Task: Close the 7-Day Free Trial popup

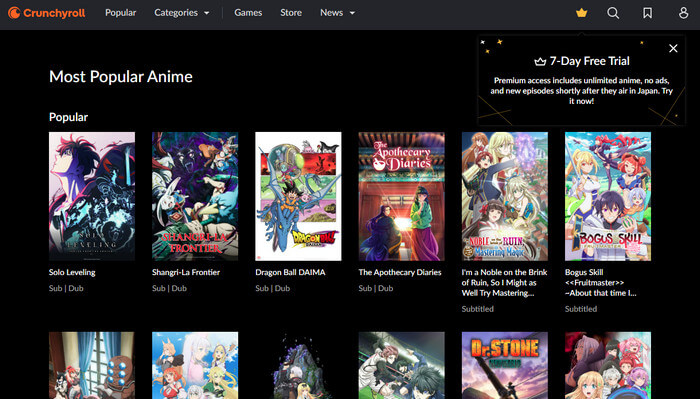Action: pos(673,48)
